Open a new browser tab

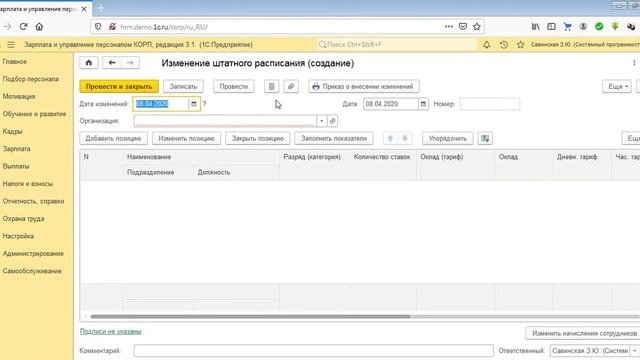coord(101,8)
